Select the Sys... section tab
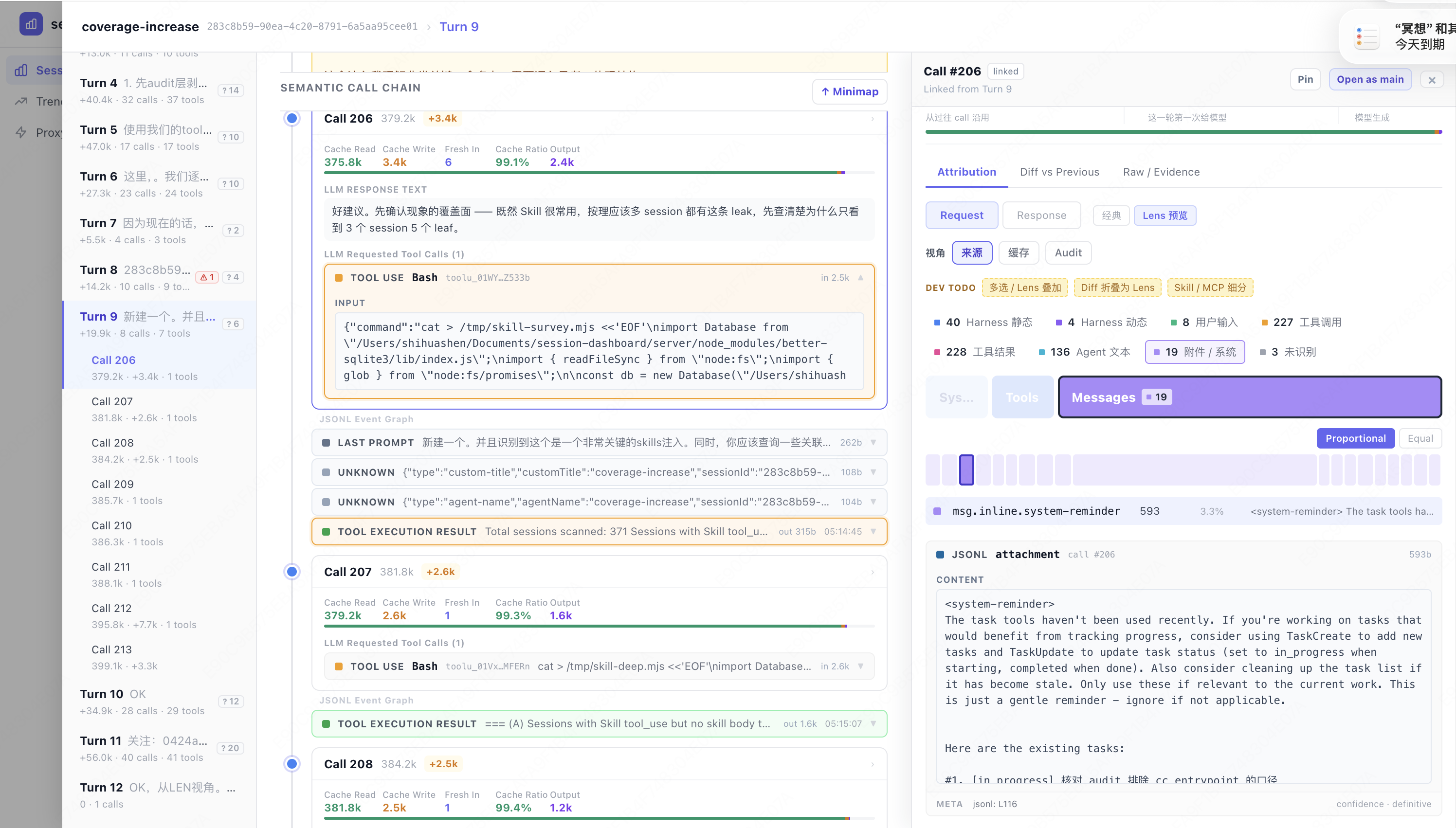The width and height of the screenshot is (1456, 828). coord(956,397)
